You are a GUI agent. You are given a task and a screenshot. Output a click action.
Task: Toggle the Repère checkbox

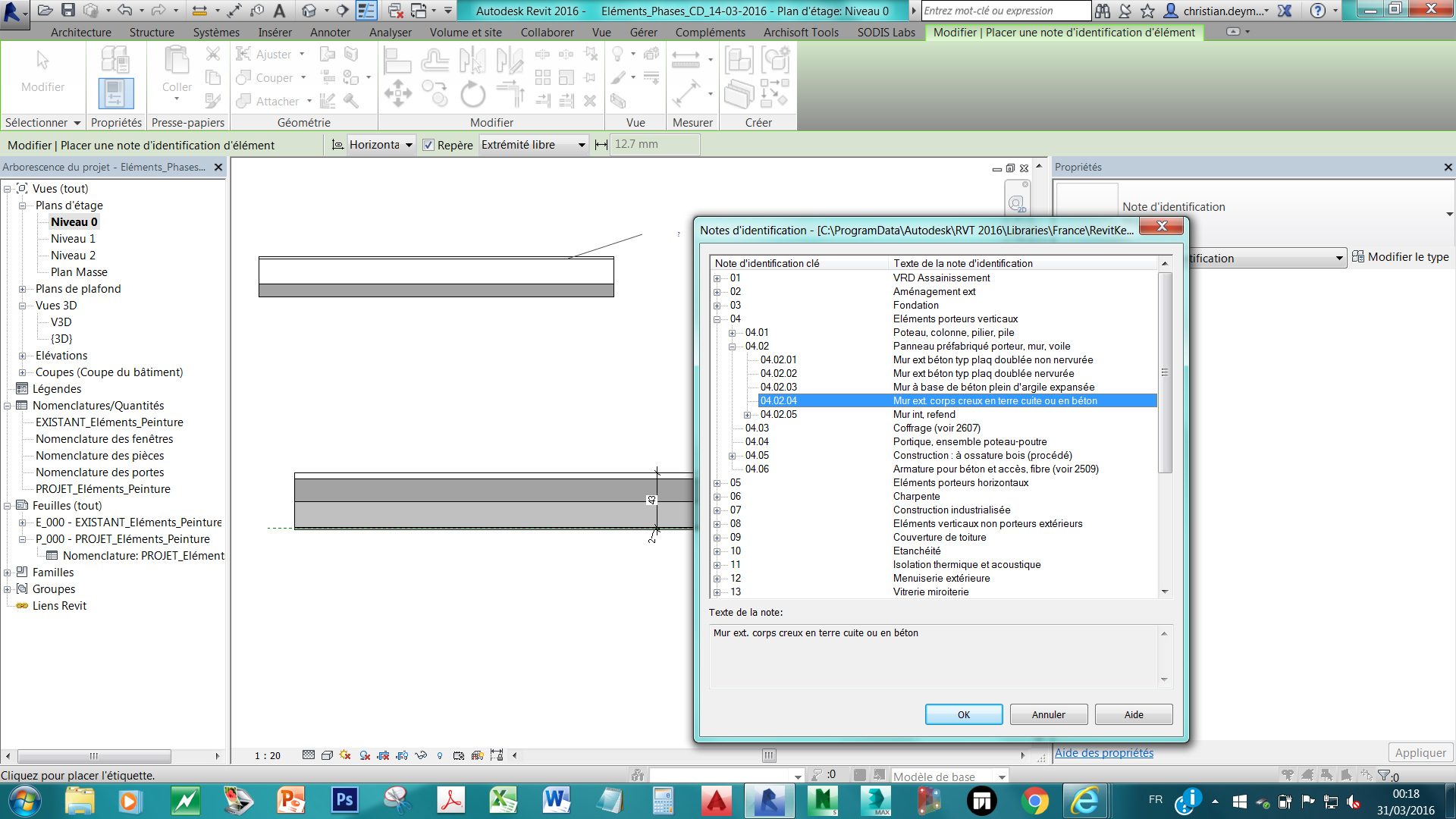click(x=428, y=145)
